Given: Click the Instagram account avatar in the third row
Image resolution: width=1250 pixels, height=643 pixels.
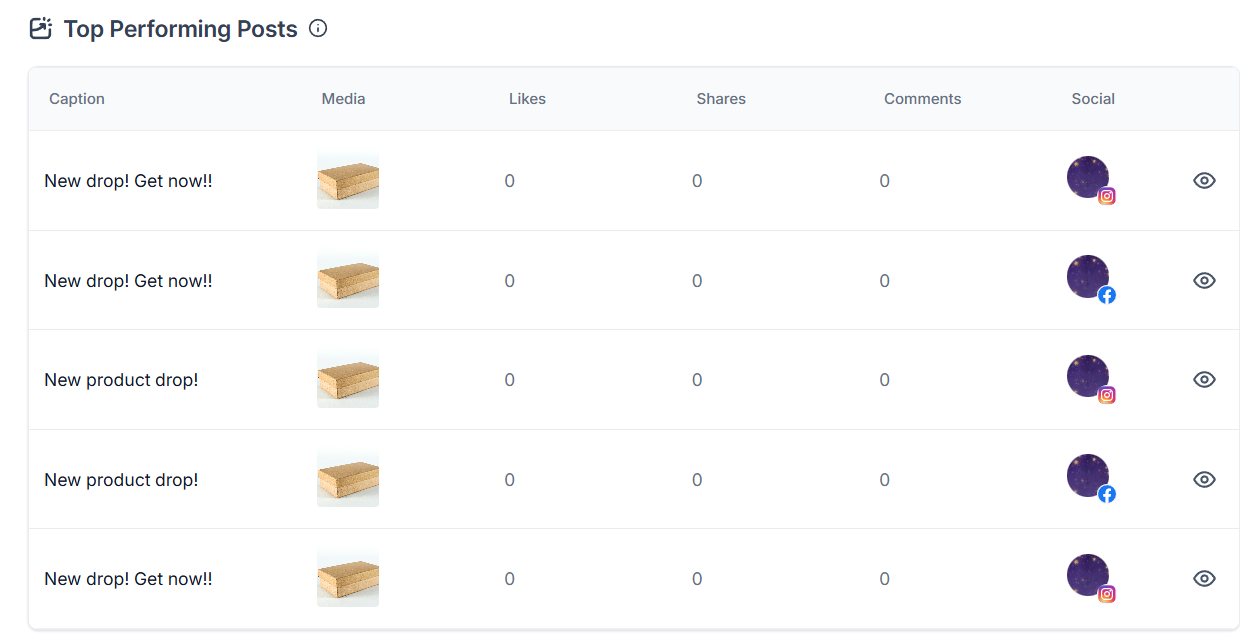Looking at the screenshot, I should click(x=1088, y=377).
